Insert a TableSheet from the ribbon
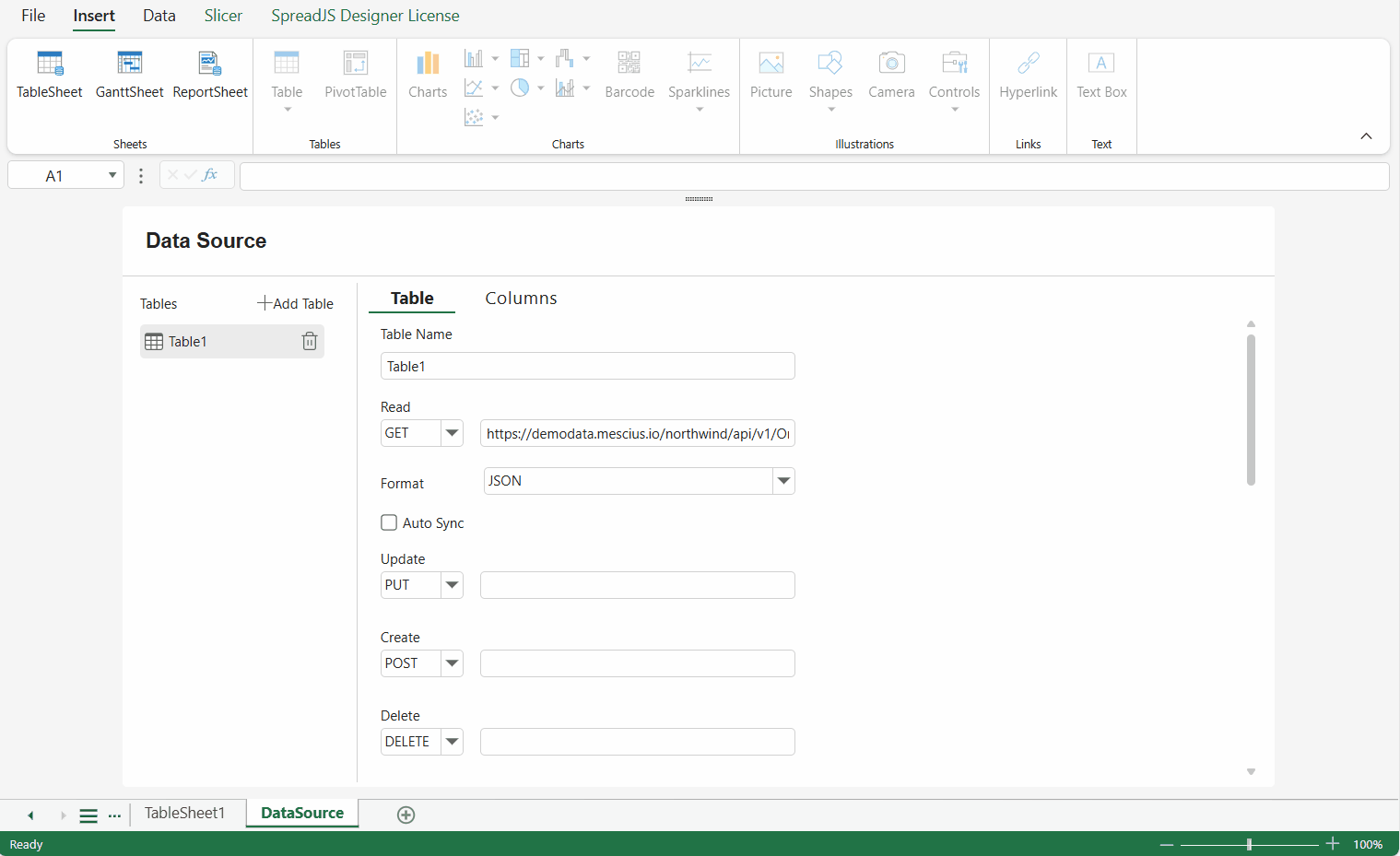The image size is (1400, 856). (x=50, y=75)
